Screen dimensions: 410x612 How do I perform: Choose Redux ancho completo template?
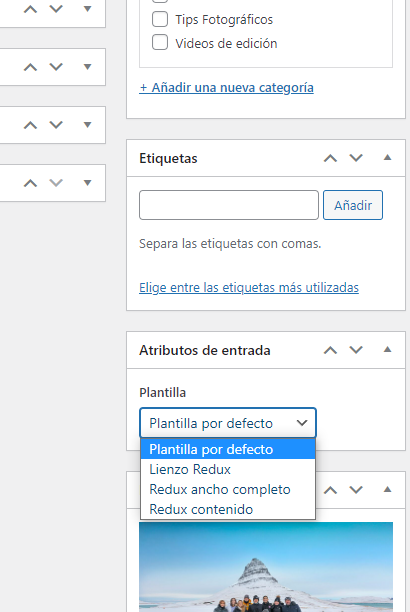click(x=228, y=489)
